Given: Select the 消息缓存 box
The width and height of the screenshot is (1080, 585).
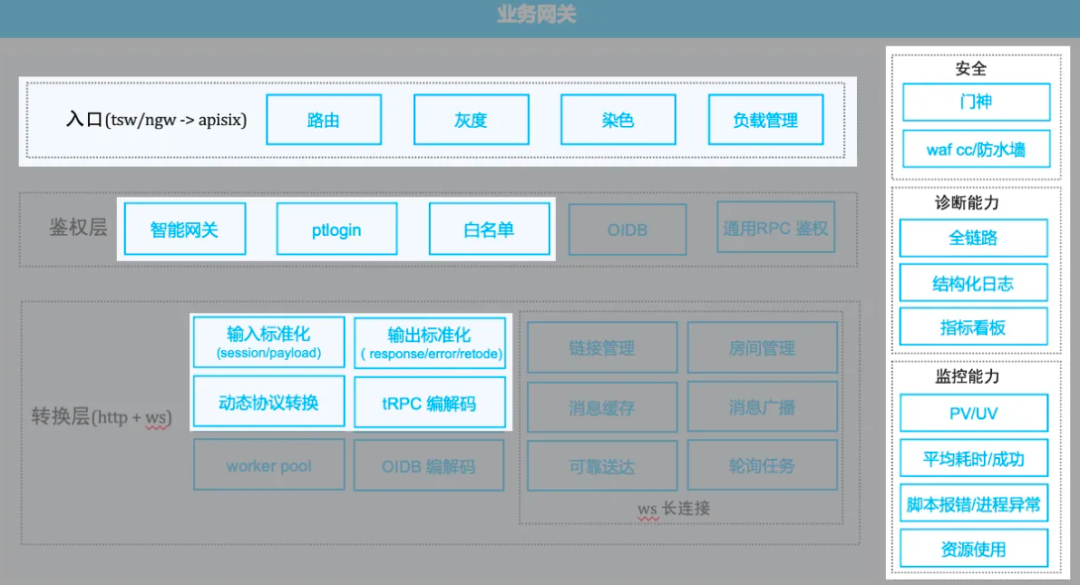Looking at the screenshot, I should pyautogui.click(x=602, y=407).
